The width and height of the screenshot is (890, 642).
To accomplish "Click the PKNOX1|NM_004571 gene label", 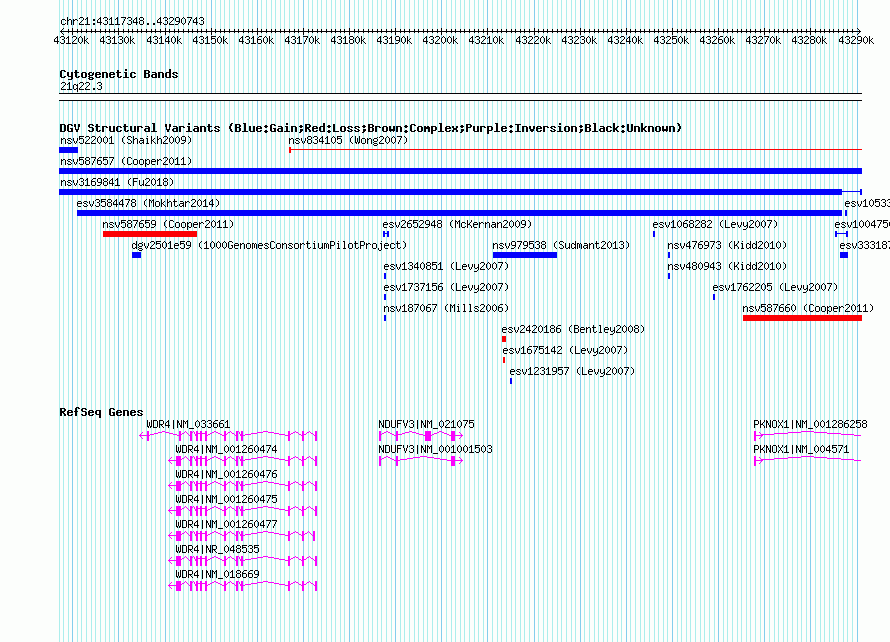I will [801, 449].
